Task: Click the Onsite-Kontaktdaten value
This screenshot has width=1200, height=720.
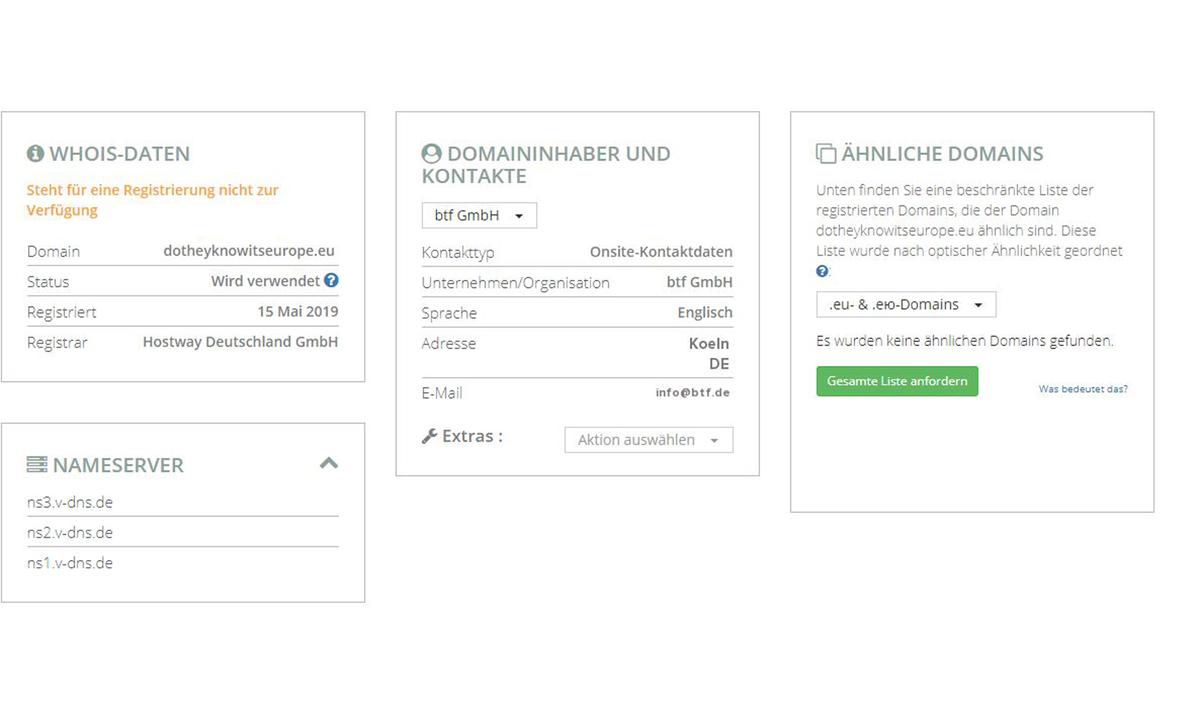Action: coord(661,252)
